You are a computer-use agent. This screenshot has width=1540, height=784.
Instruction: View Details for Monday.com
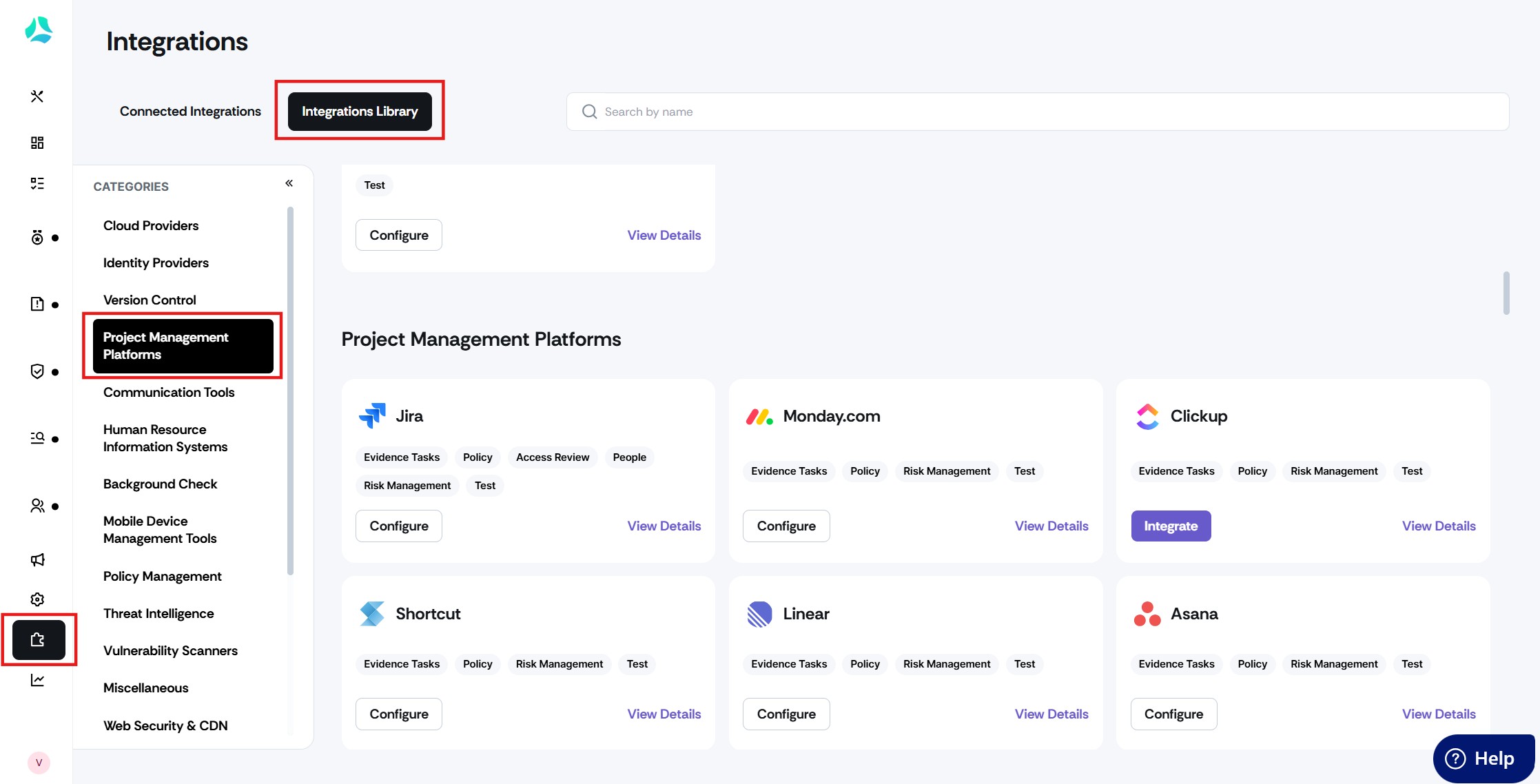[1051, 526]
